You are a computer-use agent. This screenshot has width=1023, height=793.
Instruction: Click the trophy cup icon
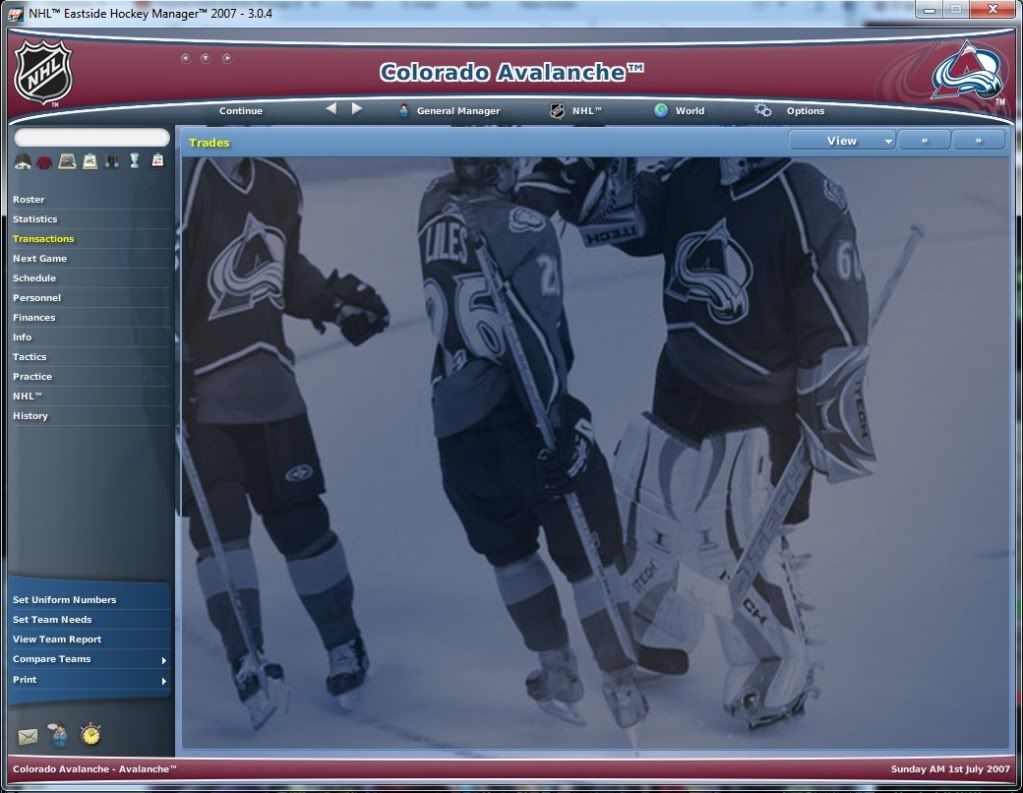click(x=134, y=161)
